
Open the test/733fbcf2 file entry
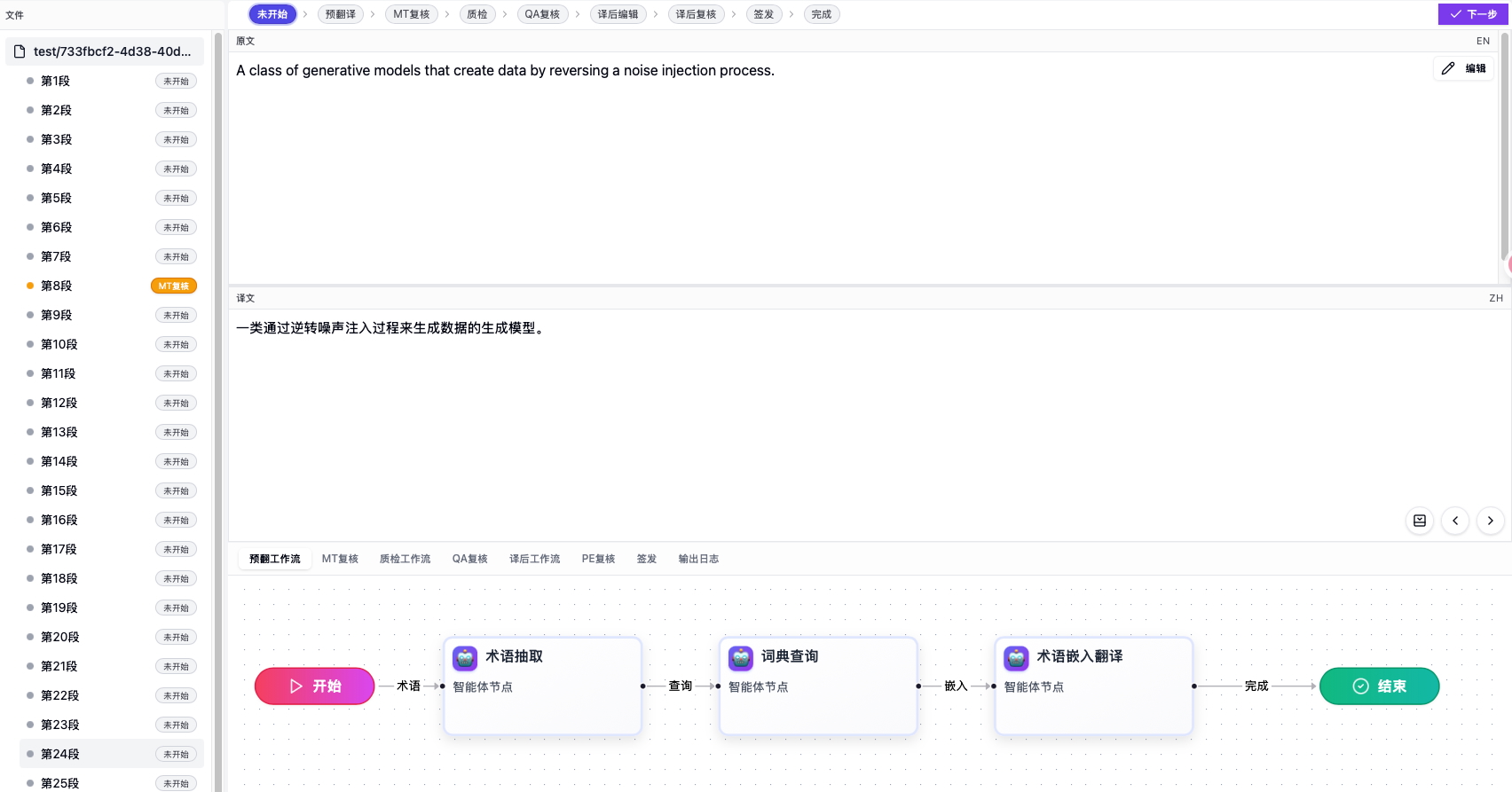coord(105,51)
